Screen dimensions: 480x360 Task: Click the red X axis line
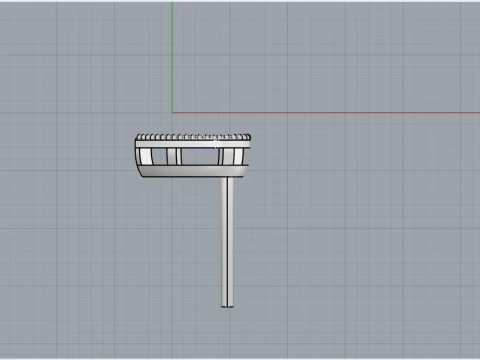coord(326,113)
